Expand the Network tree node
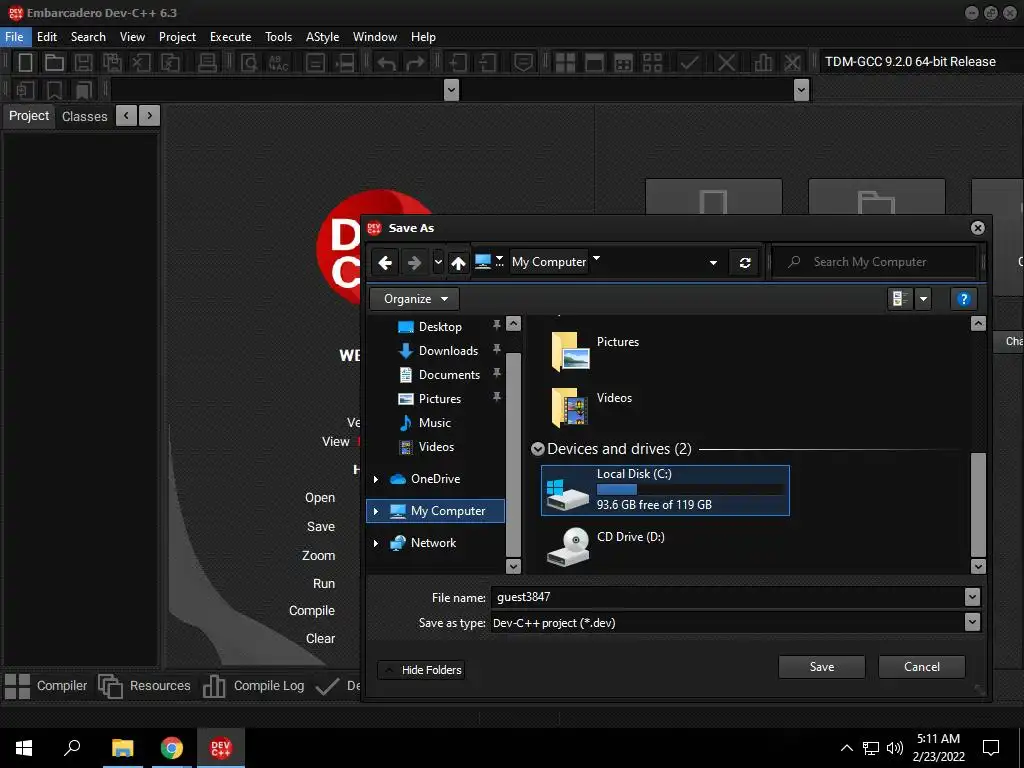 tap(376, 543)
